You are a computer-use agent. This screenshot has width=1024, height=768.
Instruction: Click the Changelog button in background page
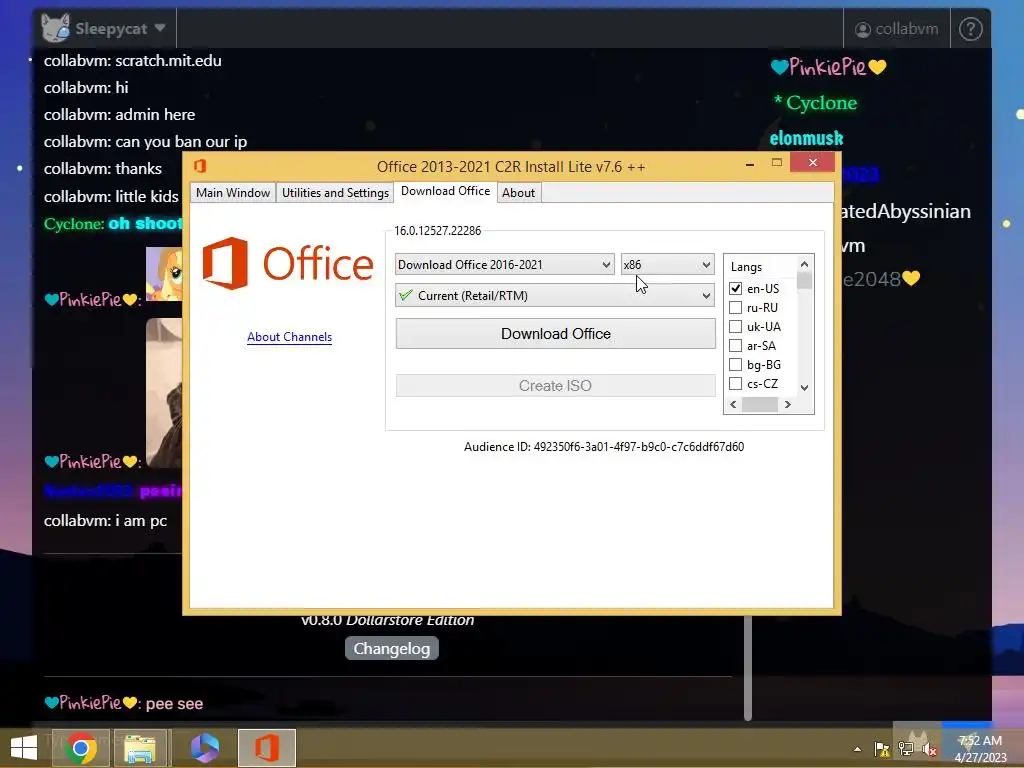392,648
